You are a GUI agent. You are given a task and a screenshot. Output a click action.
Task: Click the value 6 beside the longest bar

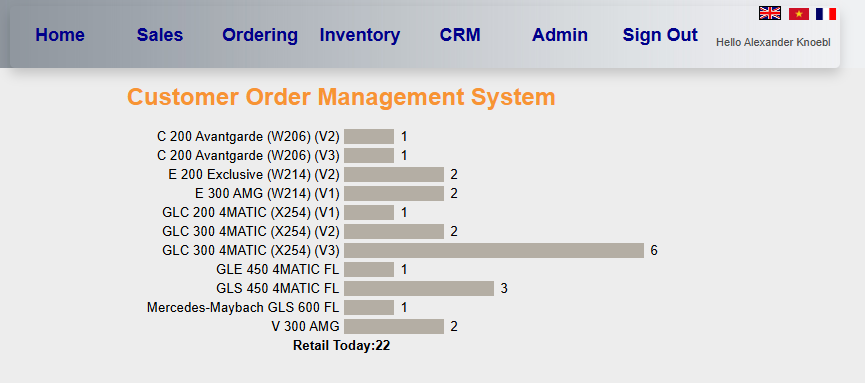(x=654, y=251)
